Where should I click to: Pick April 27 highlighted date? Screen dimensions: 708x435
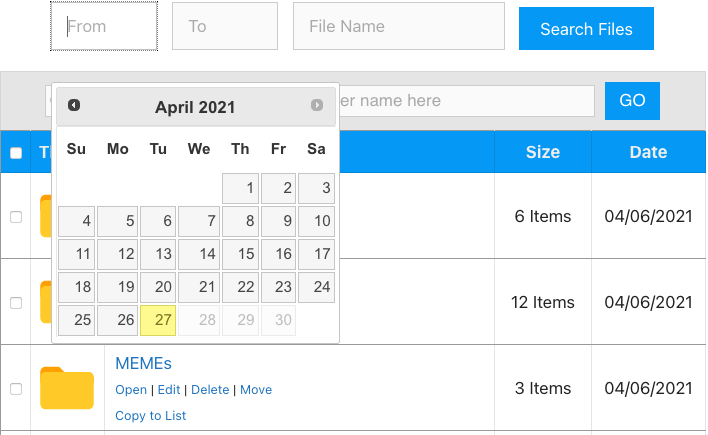click(158, 320)
